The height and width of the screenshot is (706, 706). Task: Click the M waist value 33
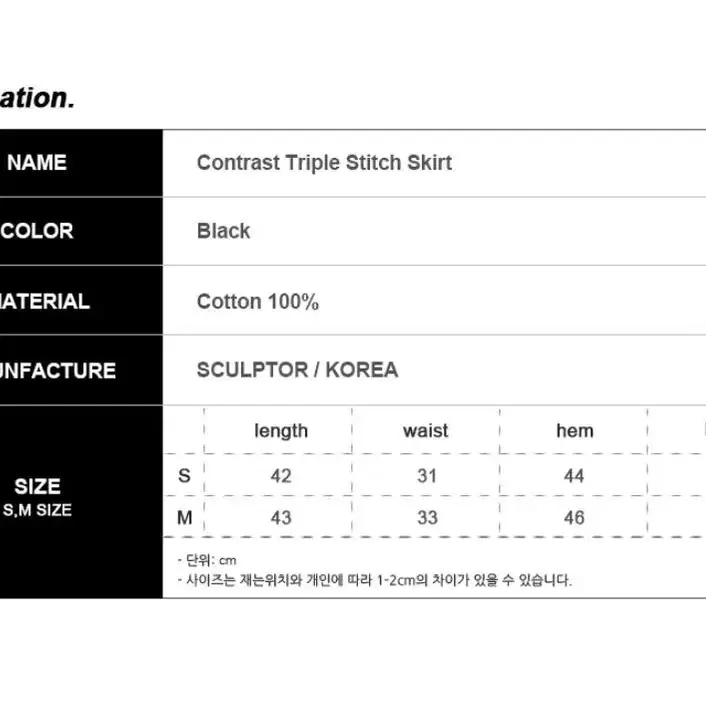point(427,518)
